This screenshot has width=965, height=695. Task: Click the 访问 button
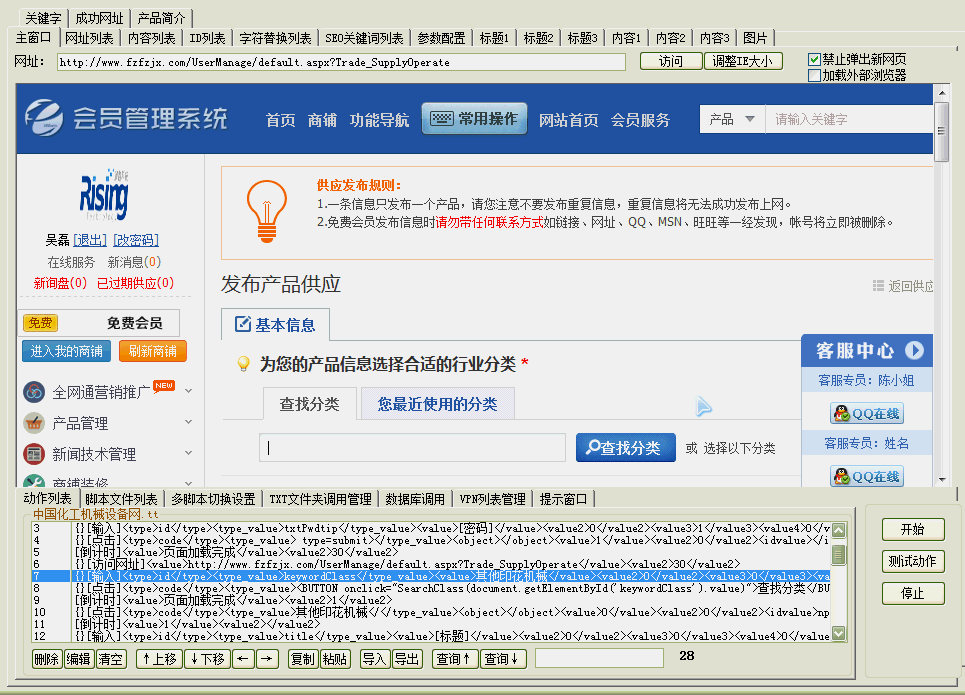pos(671,61)
